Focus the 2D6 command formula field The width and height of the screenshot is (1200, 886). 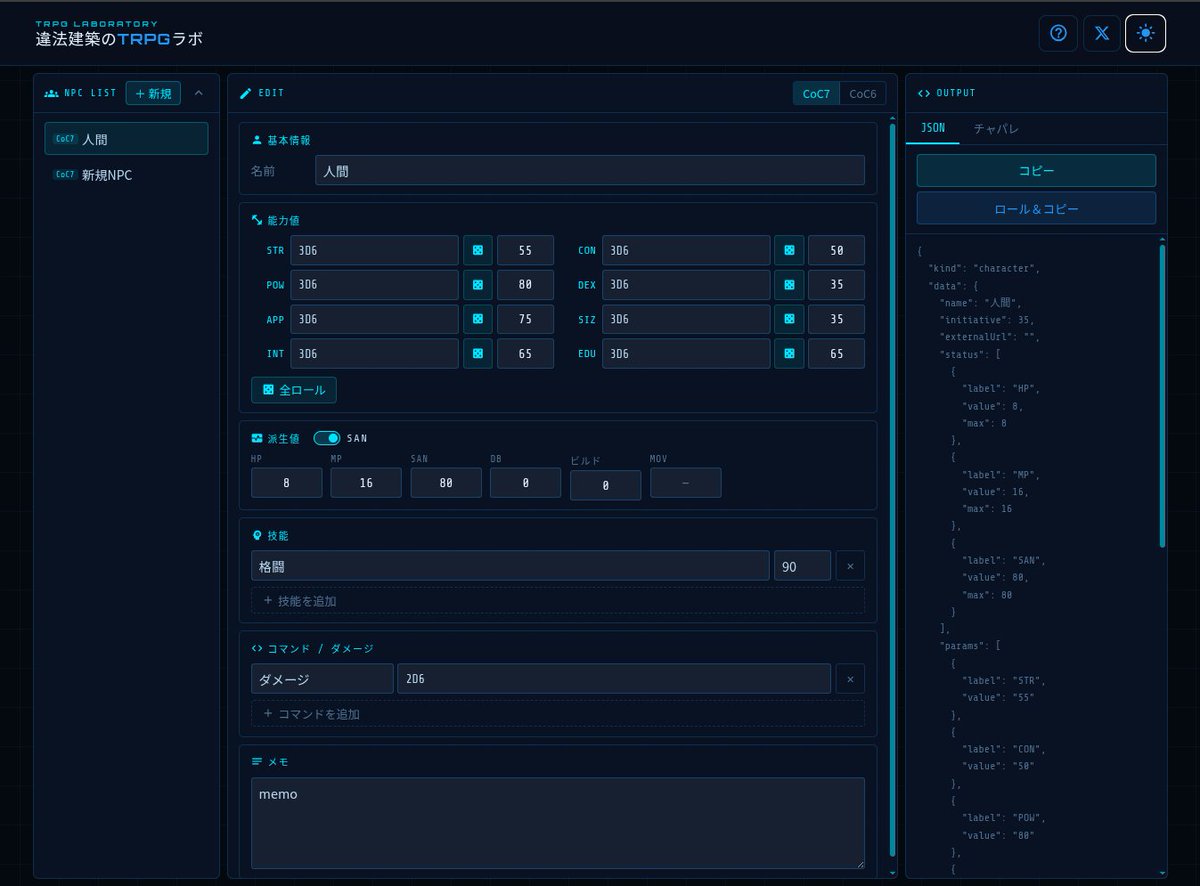click(614, 679)
